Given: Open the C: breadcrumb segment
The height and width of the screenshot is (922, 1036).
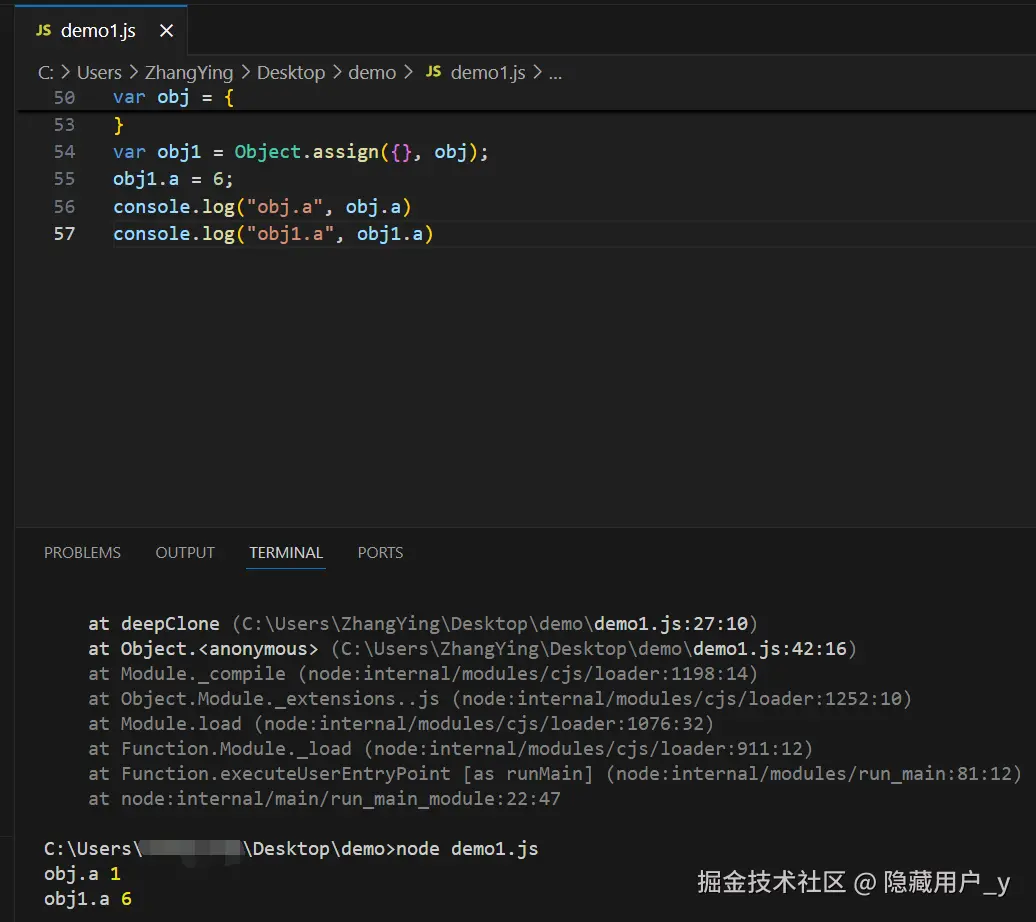Looking at the screenshot, I should click(46, 72).
